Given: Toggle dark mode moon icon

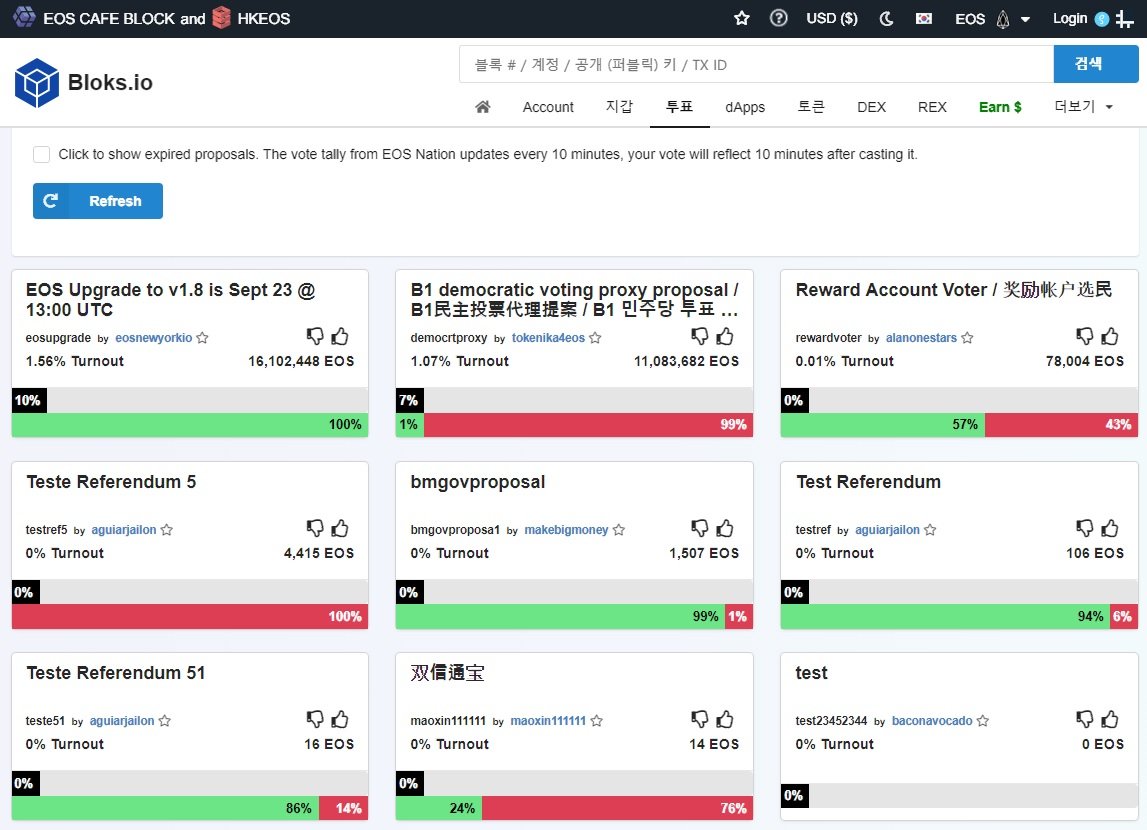Looking at the screenshot, I should point(886,18).
